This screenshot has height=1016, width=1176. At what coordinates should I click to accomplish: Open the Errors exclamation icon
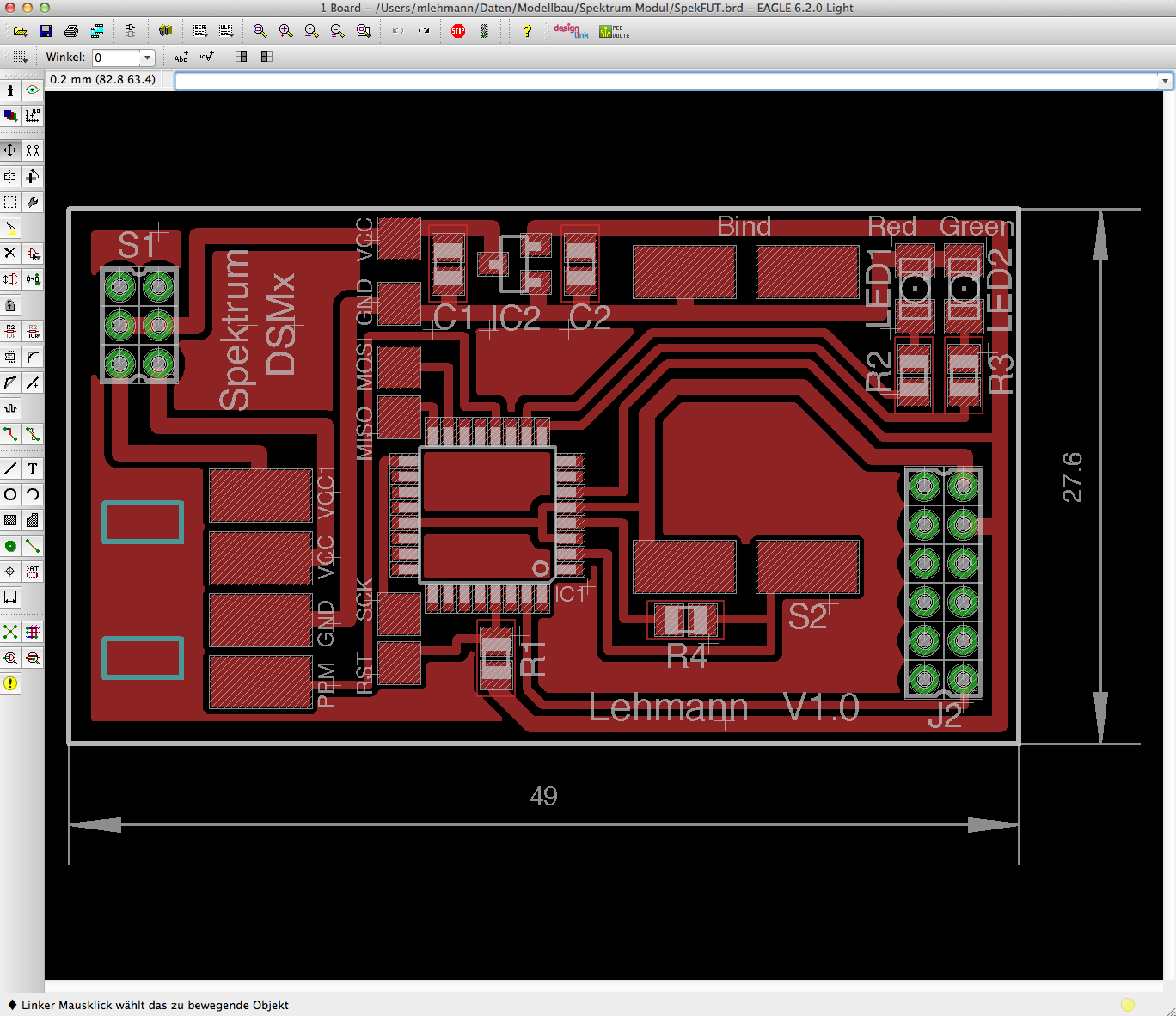9,683
